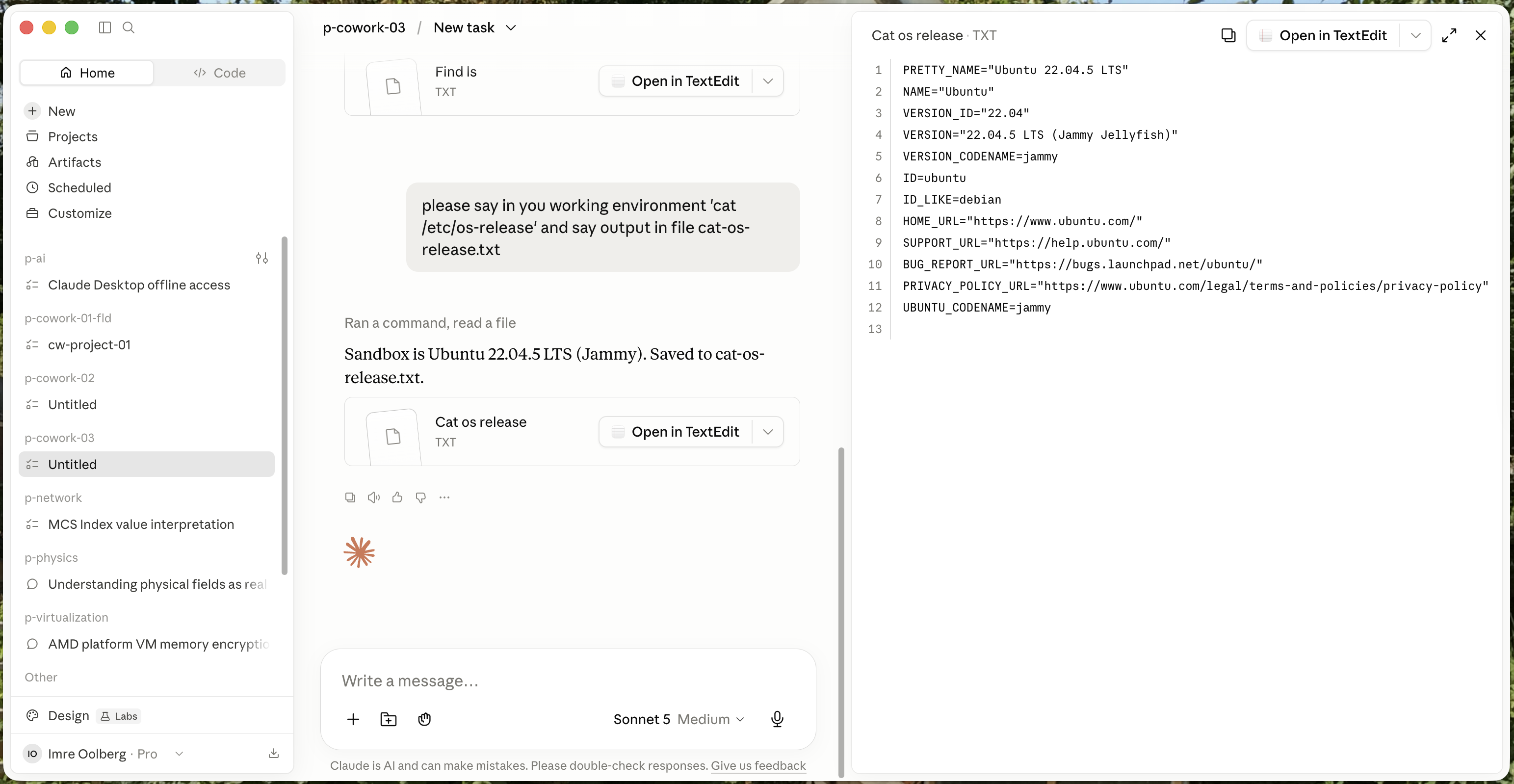
Task: Click the New item in sidebar
Action: [62, 111]
